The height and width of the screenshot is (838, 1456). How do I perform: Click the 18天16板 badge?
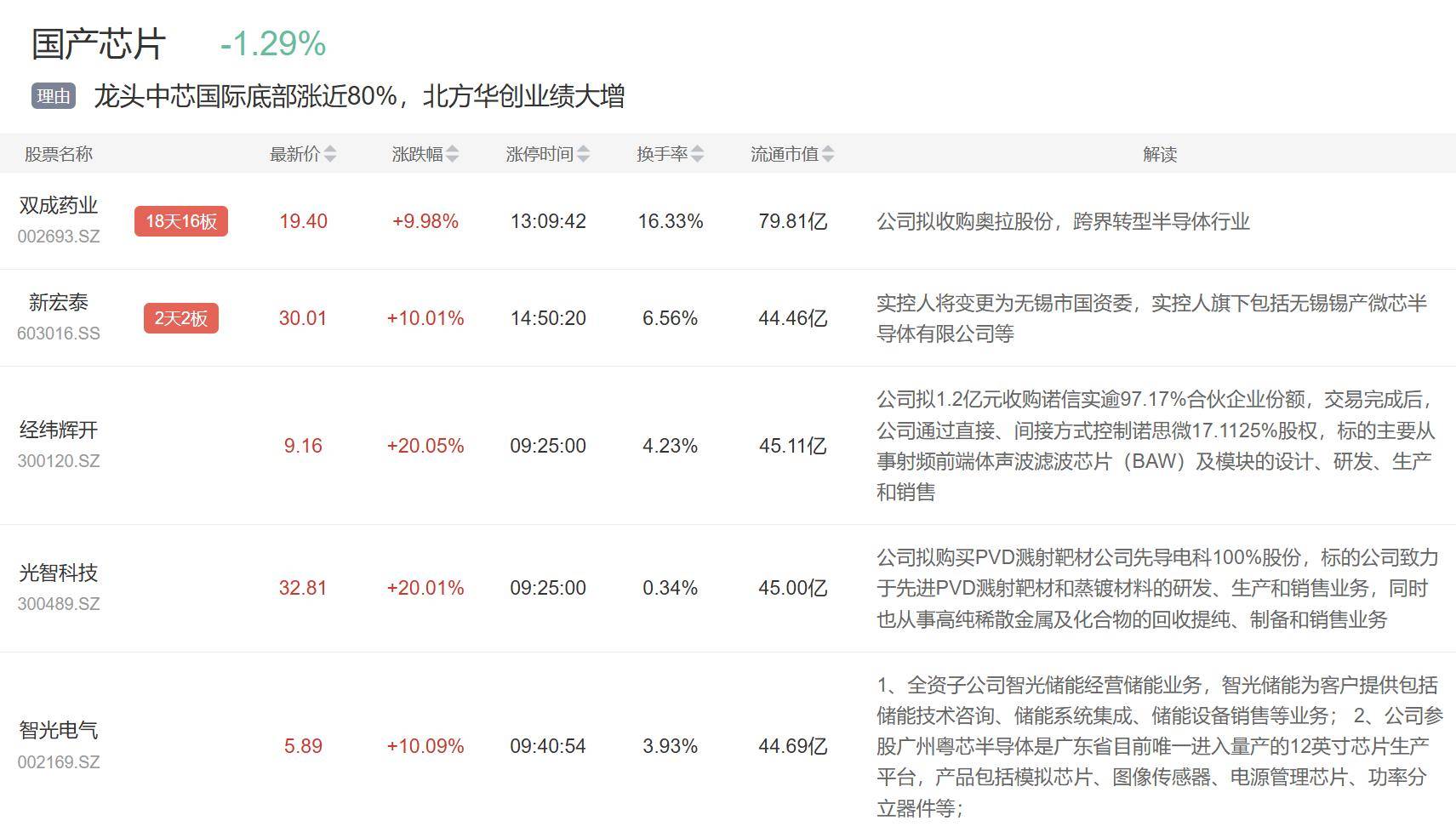tap(181, 221)
